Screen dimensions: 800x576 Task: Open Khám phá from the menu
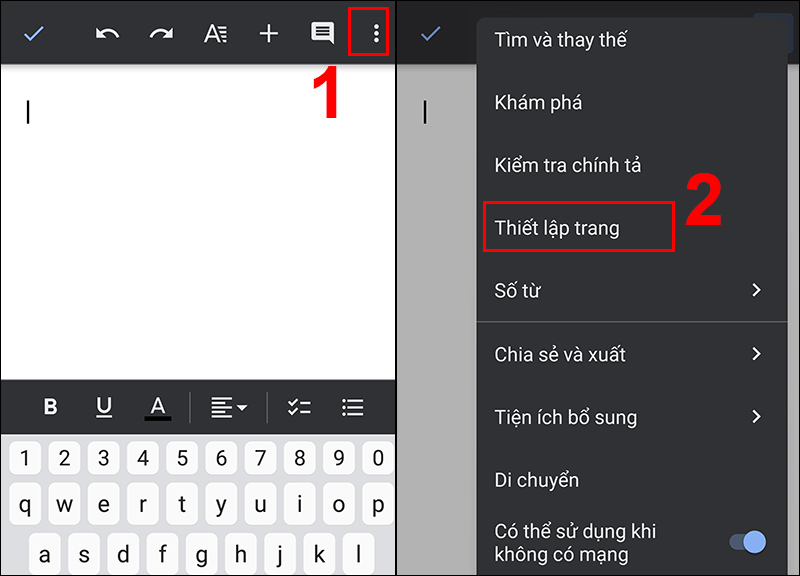(632, 103)
